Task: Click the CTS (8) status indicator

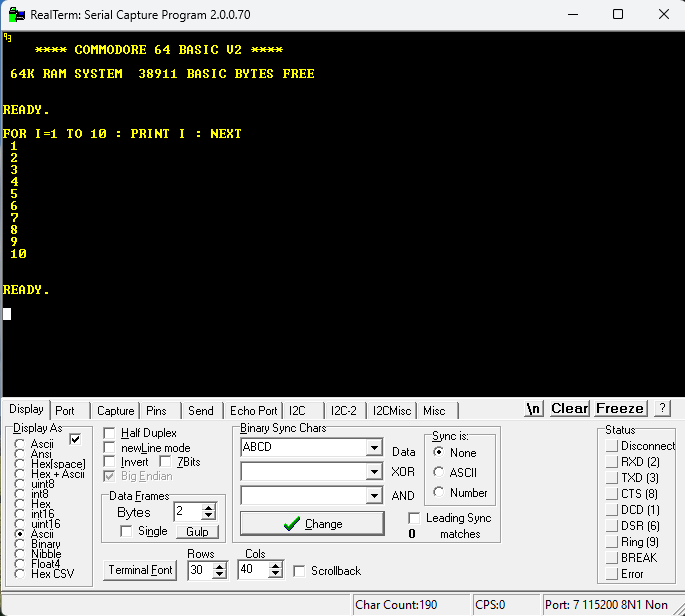Action: (612, 494)
